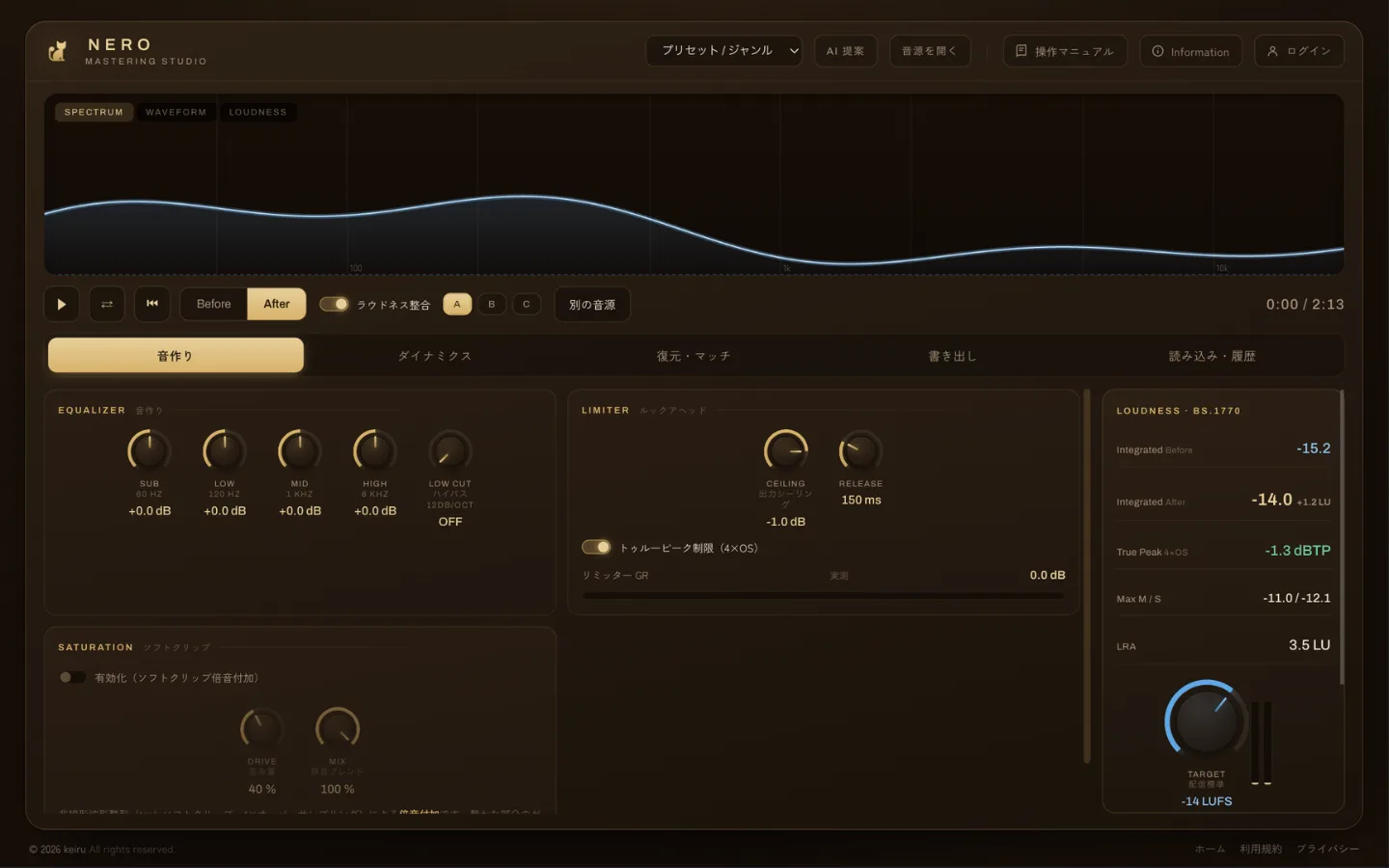1389x868 pixels.
Task: Open the ダイナミクス tab
Action: pos(435,355)
